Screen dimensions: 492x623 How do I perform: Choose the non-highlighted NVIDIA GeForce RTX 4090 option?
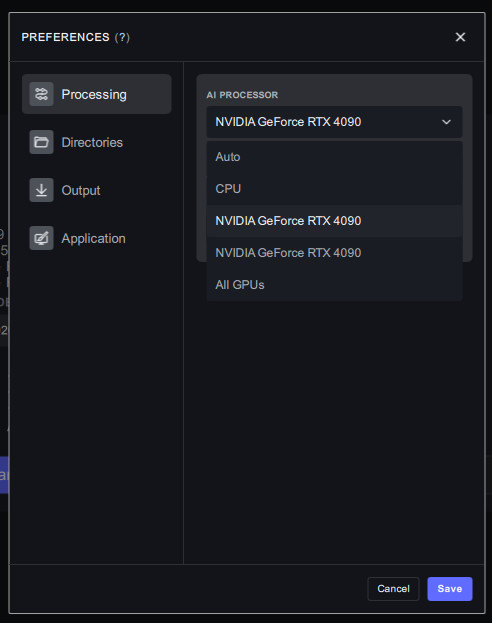coord(334,253)
